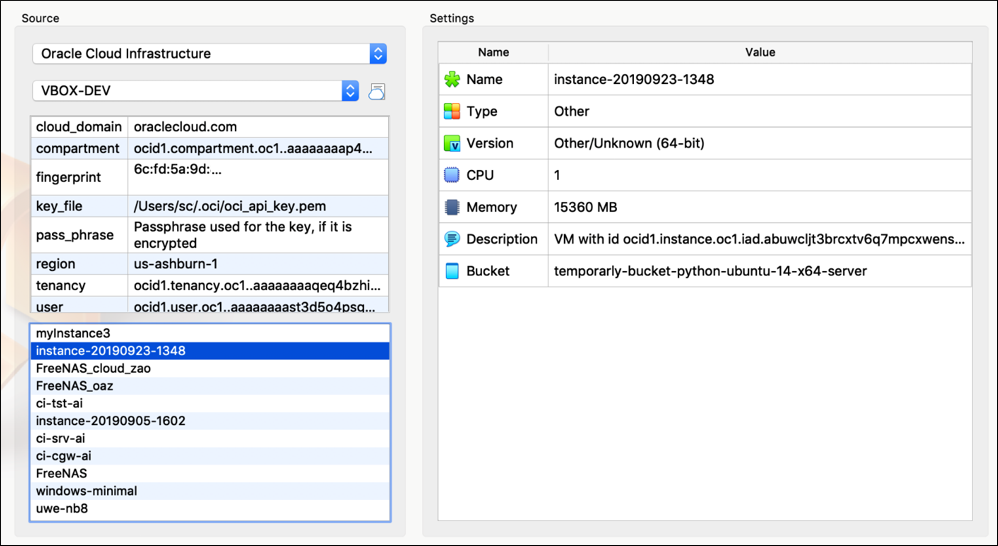
Task: Click the user OCID value cell
Action: pos(258,305)
